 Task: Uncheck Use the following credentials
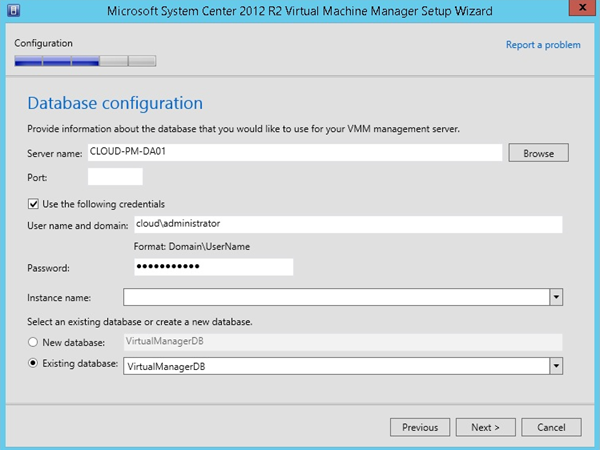click(x=33, y=204)
